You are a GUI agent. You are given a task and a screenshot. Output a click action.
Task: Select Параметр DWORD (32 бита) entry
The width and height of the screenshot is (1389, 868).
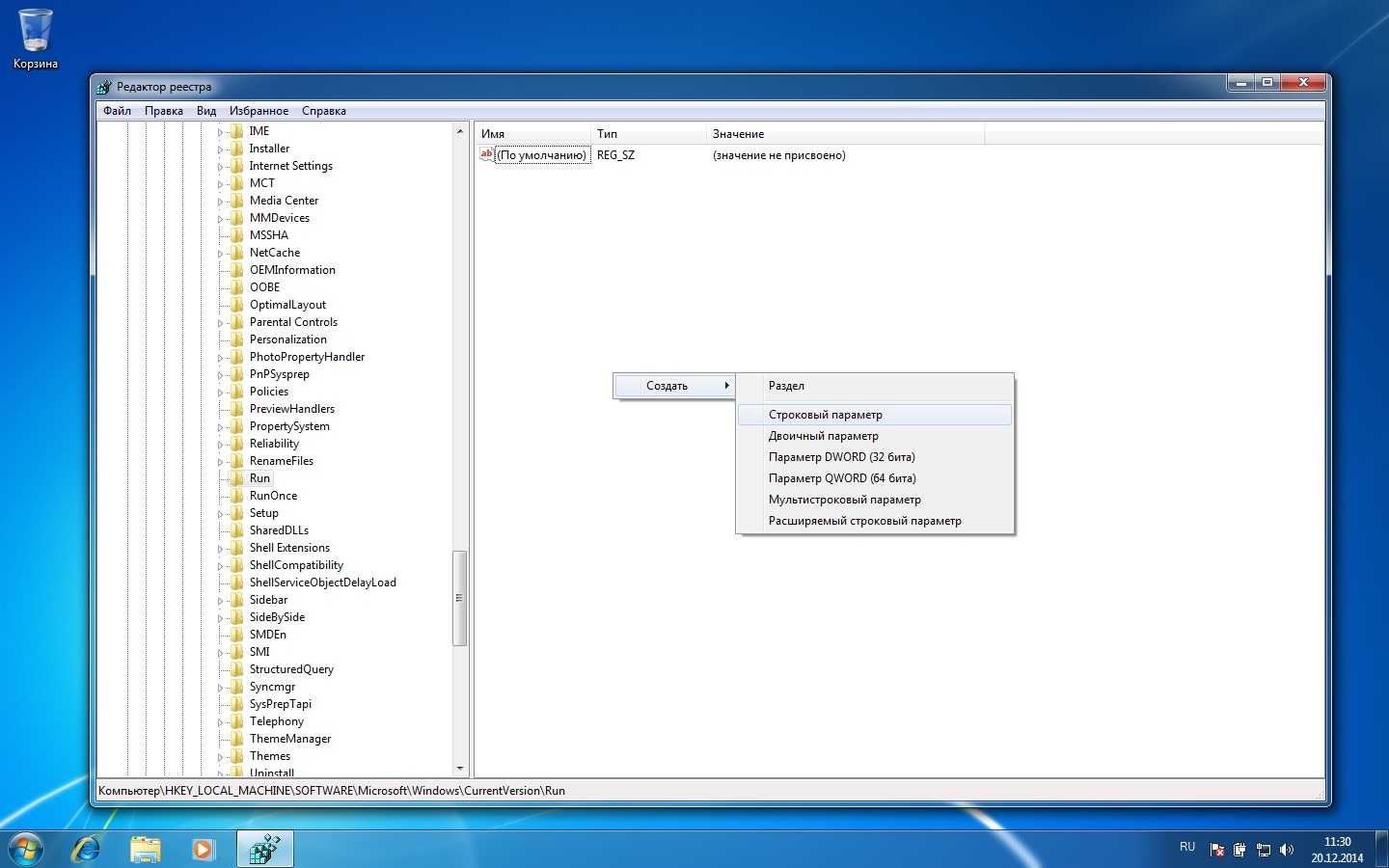[x=841, y=457]
